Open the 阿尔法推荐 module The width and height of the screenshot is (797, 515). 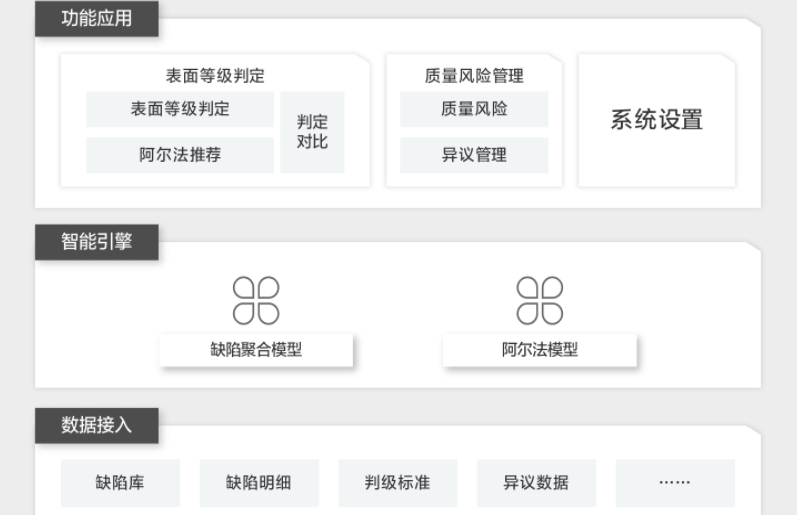pyautogui.click(x=180, y=155)
